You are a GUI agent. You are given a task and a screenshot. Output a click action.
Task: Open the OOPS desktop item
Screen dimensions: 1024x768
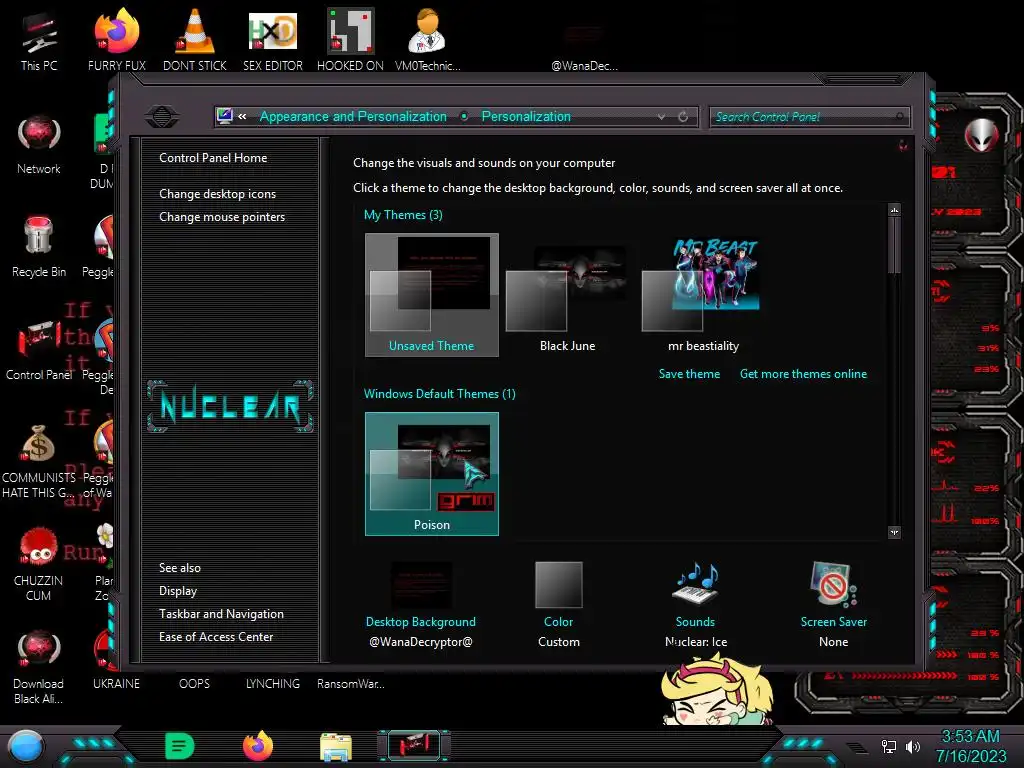195,684
